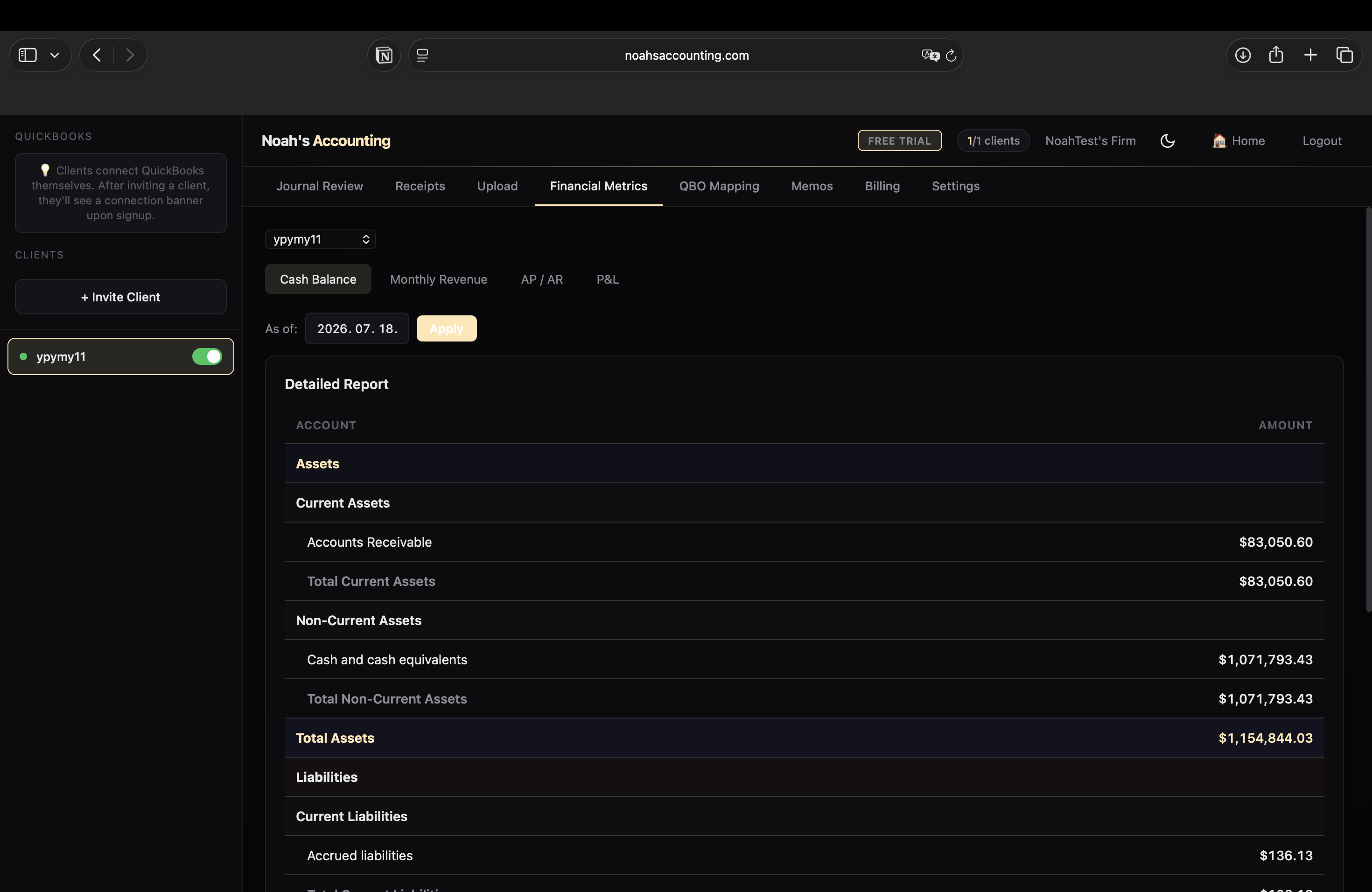Click NoahTest's Firm name
Image resolution: width=1372 pixels, height=892 pixels.
click(1090, 140)
